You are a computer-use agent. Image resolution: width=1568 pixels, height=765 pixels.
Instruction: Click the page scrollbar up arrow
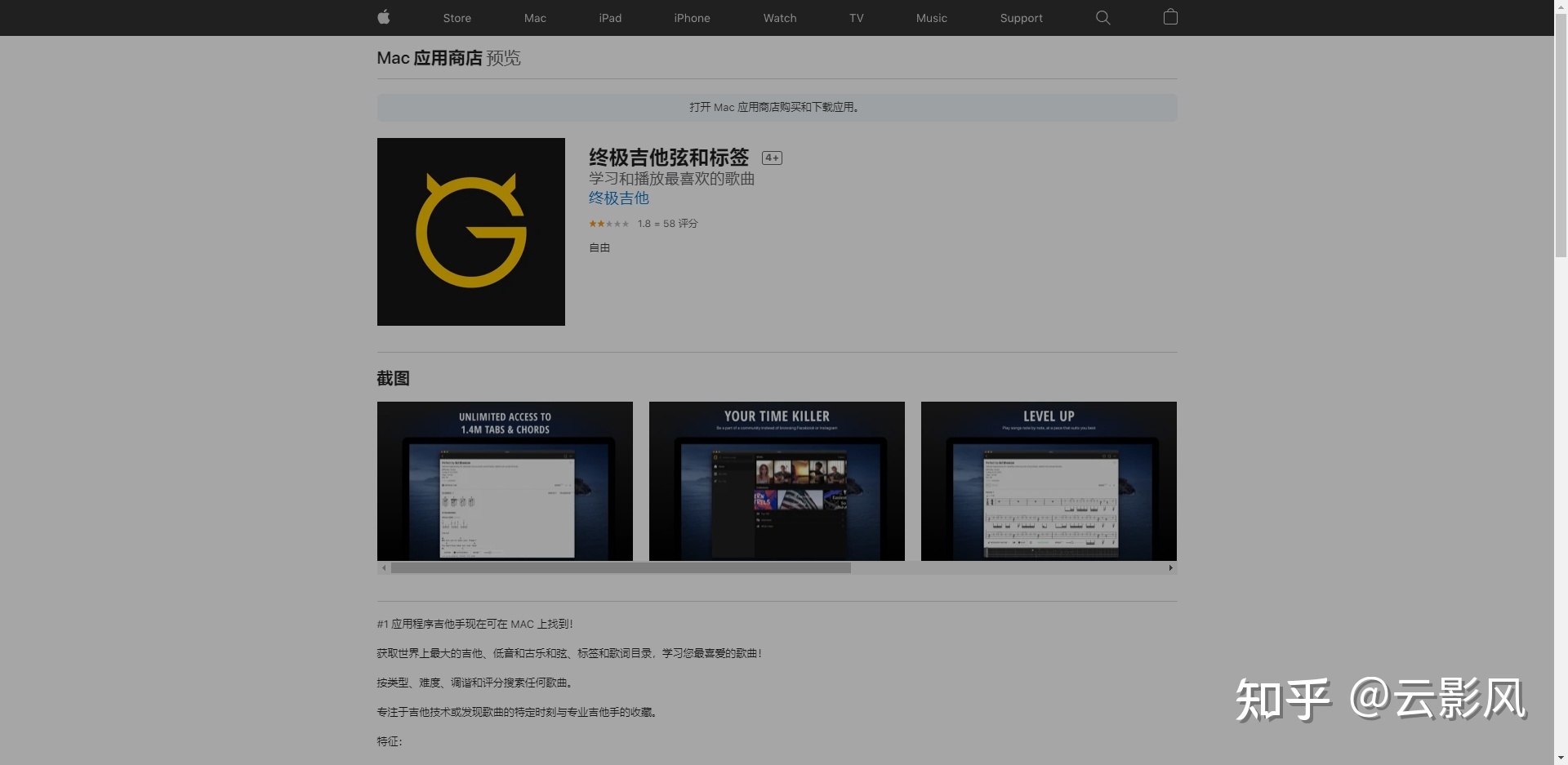(1561, 7)
